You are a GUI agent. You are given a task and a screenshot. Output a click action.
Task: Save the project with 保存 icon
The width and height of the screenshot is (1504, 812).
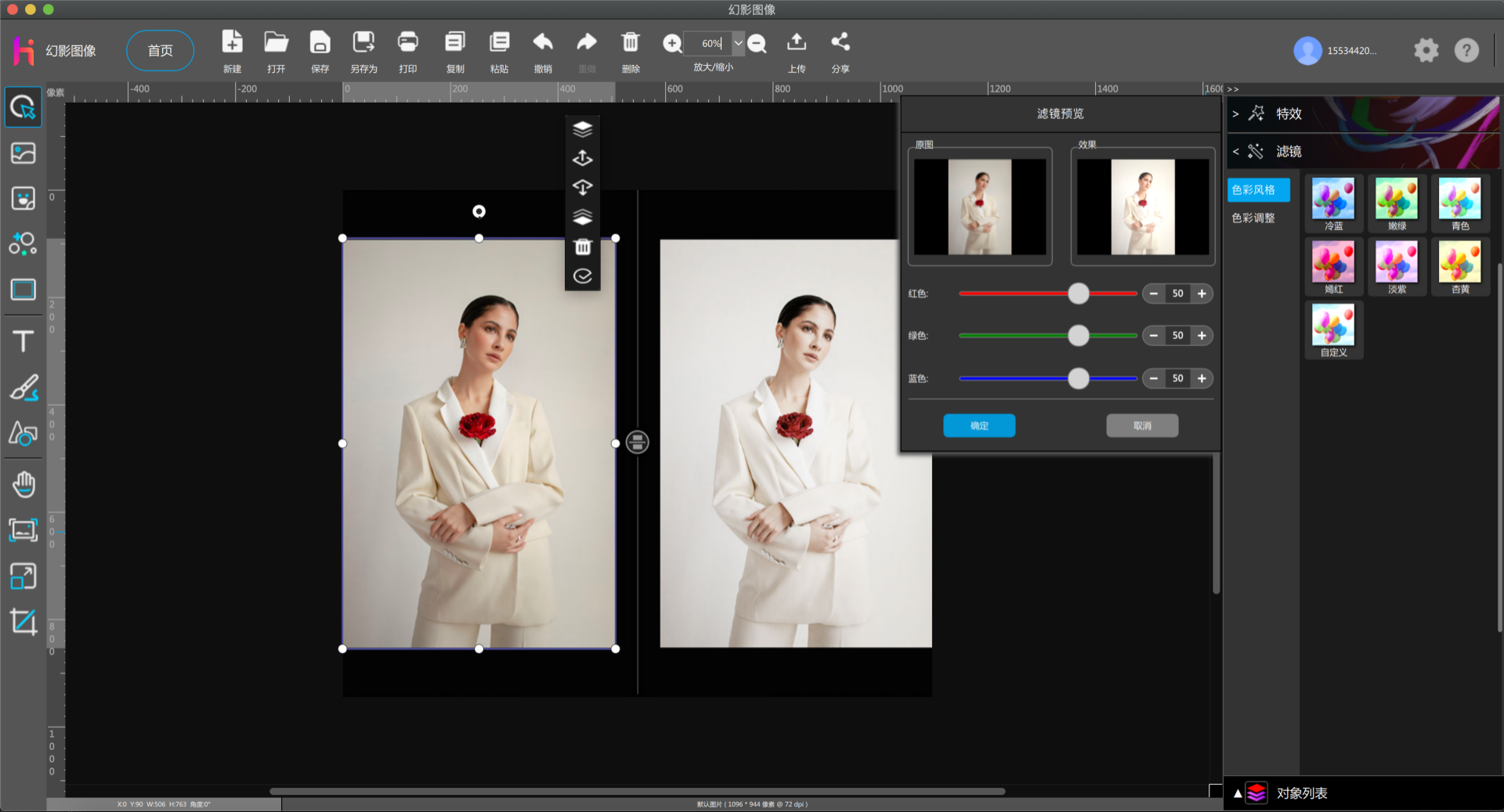[320, 42]
